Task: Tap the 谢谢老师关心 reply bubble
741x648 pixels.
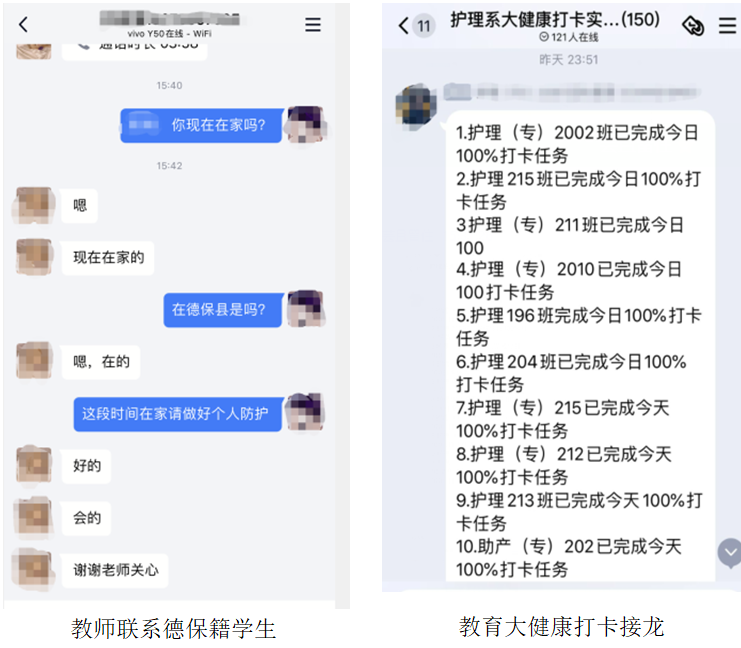Action: [115, 570]
